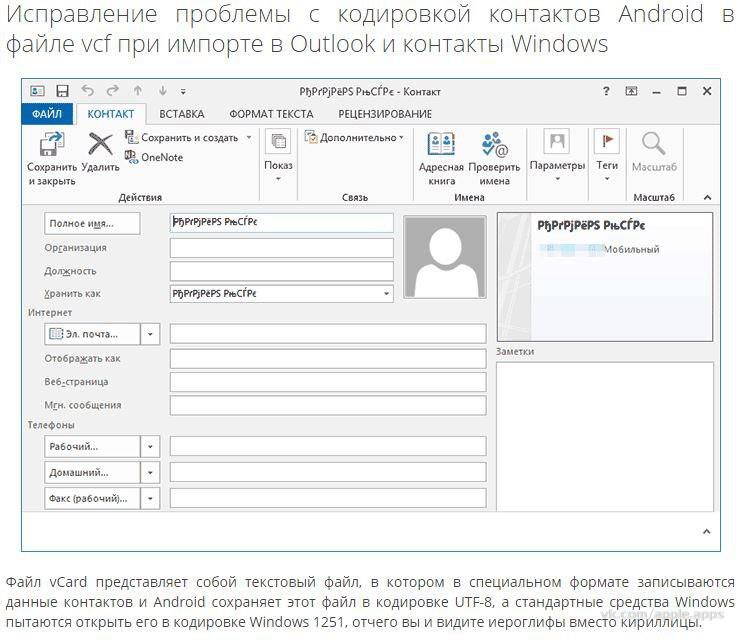Click the business card preview
This screenshot has height=640, width=744.
(604, 277)
